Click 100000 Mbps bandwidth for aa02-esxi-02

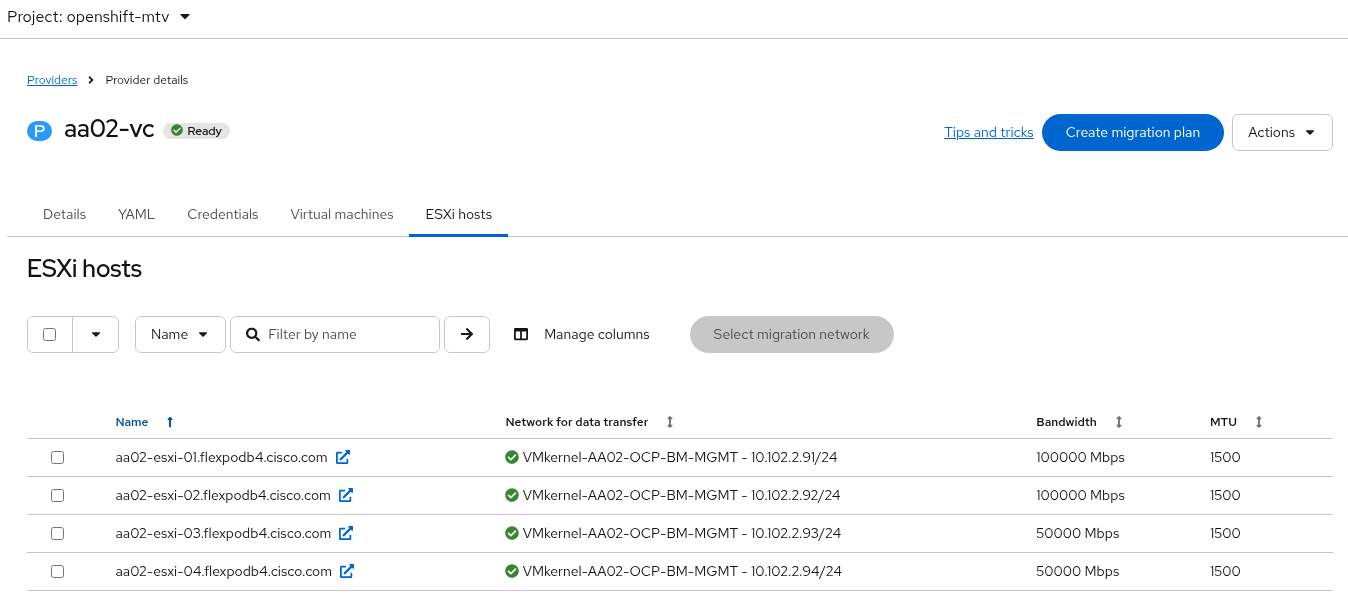[x=1080, y=495]
